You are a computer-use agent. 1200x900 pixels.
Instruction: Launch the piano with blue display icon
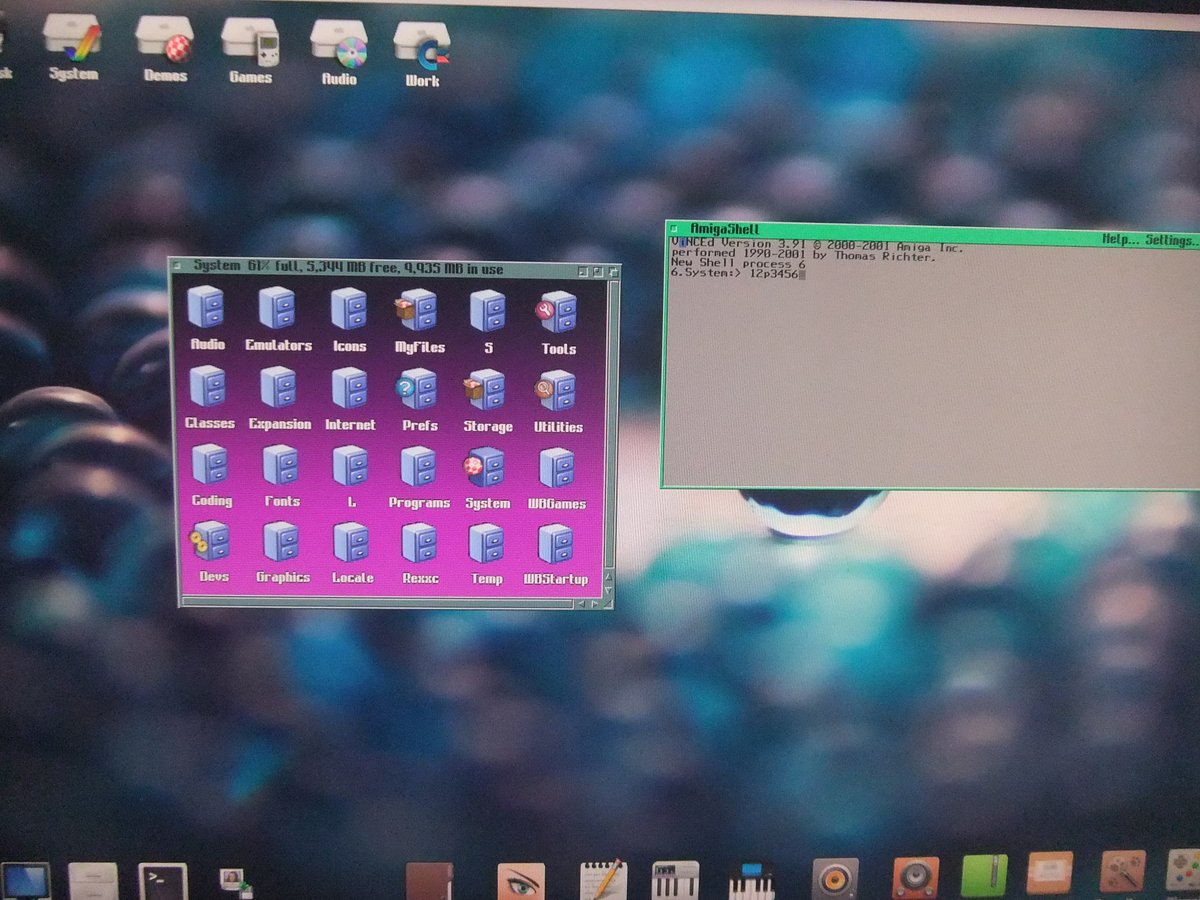click(x=751, y=881)
